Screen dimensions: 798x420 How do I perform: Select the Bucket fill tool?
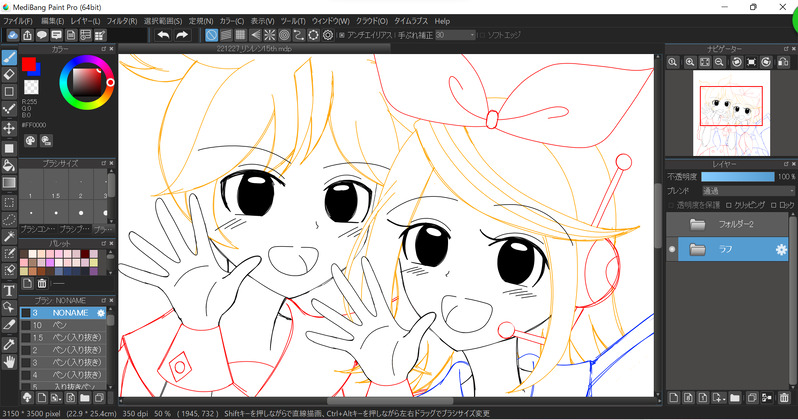tap(9, 165)
